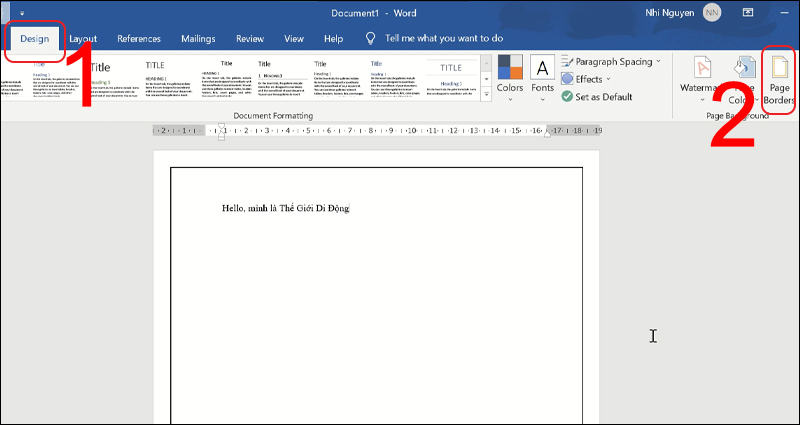Expand the Paragraph Spacing dropdown arrow

(x=657, y=62)
